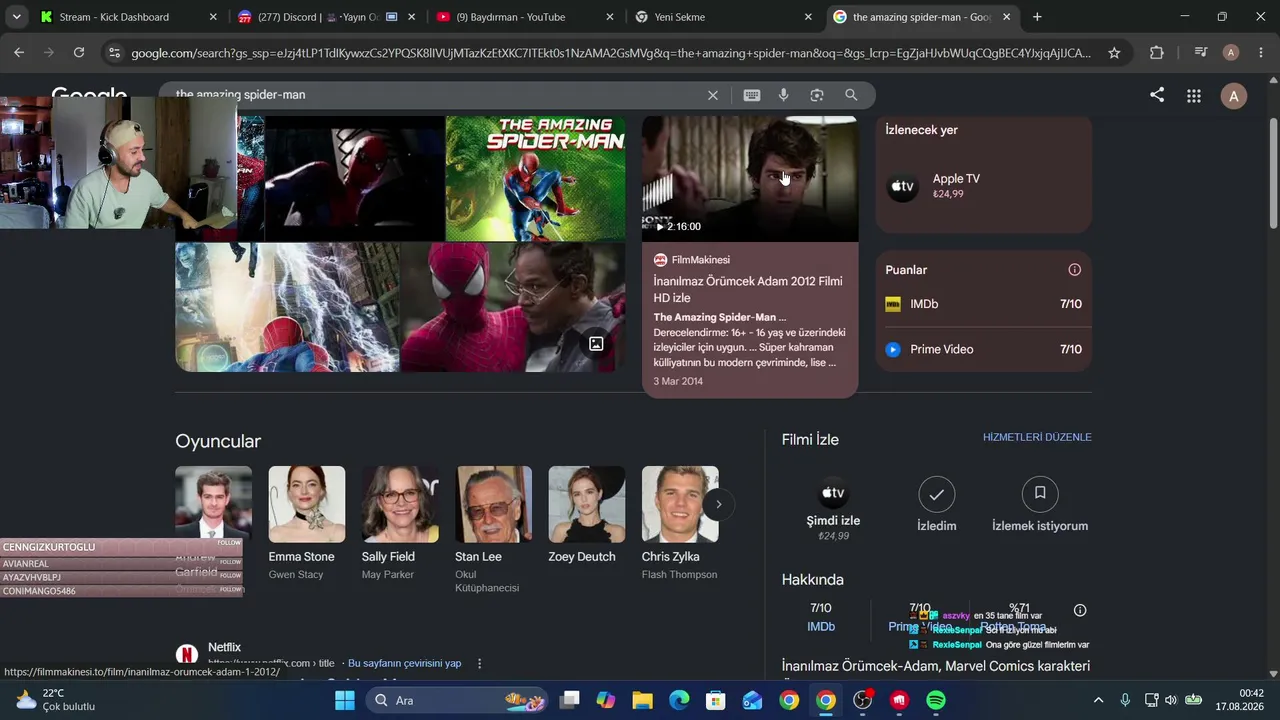The image size is (1280, 720).
Task: Clear the Google search box text
Action: point(713,95)
